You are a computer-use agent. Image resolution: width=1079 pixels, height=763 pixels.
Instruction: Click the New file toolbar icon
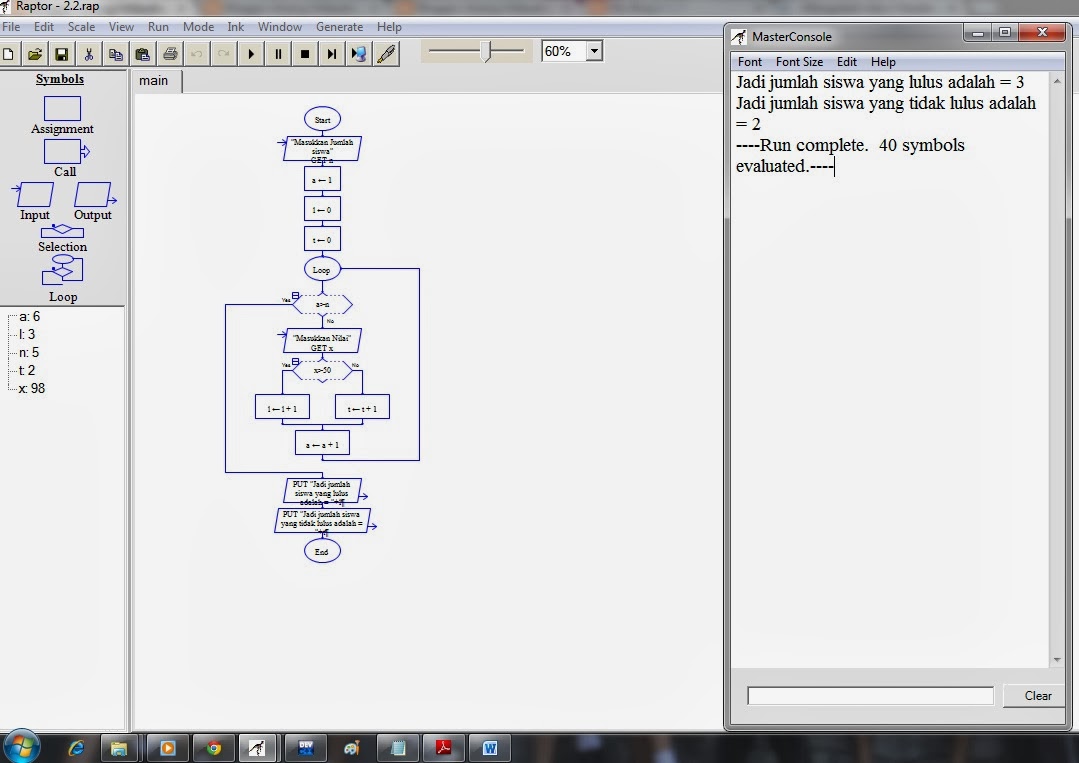click(9, 54)
